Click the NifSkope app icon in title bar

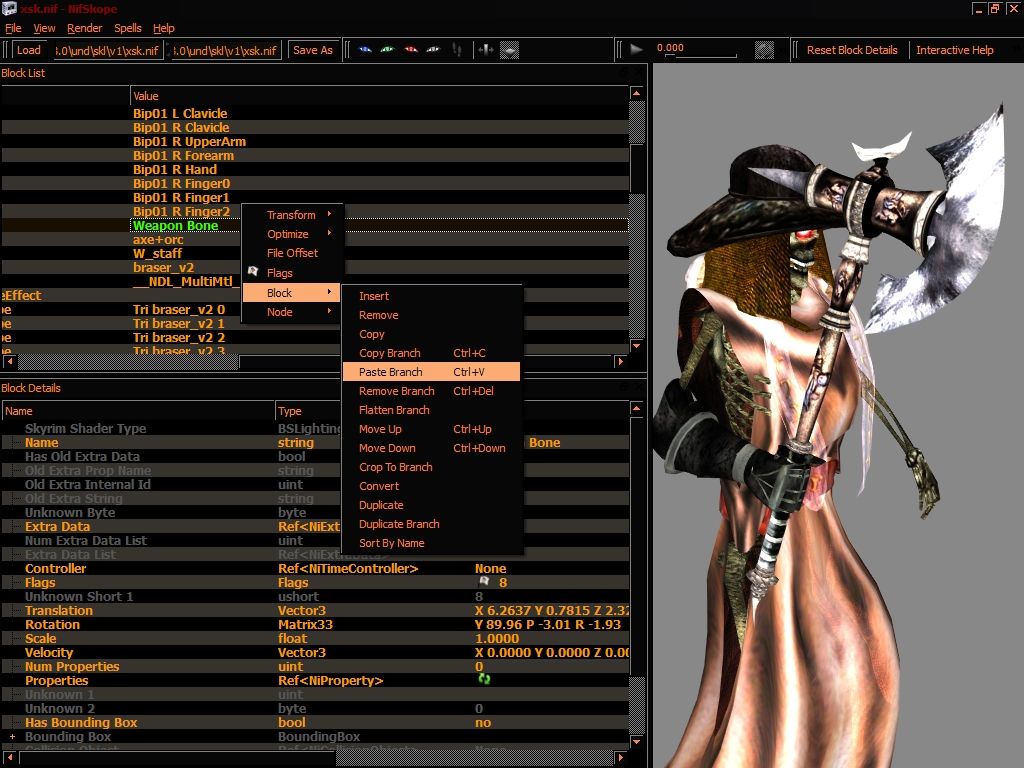click(9, 8)
